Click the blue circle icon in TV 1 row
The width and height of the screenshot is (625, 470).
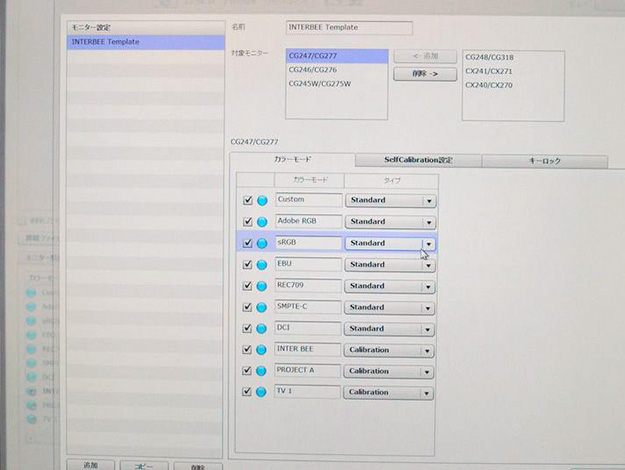261,392
